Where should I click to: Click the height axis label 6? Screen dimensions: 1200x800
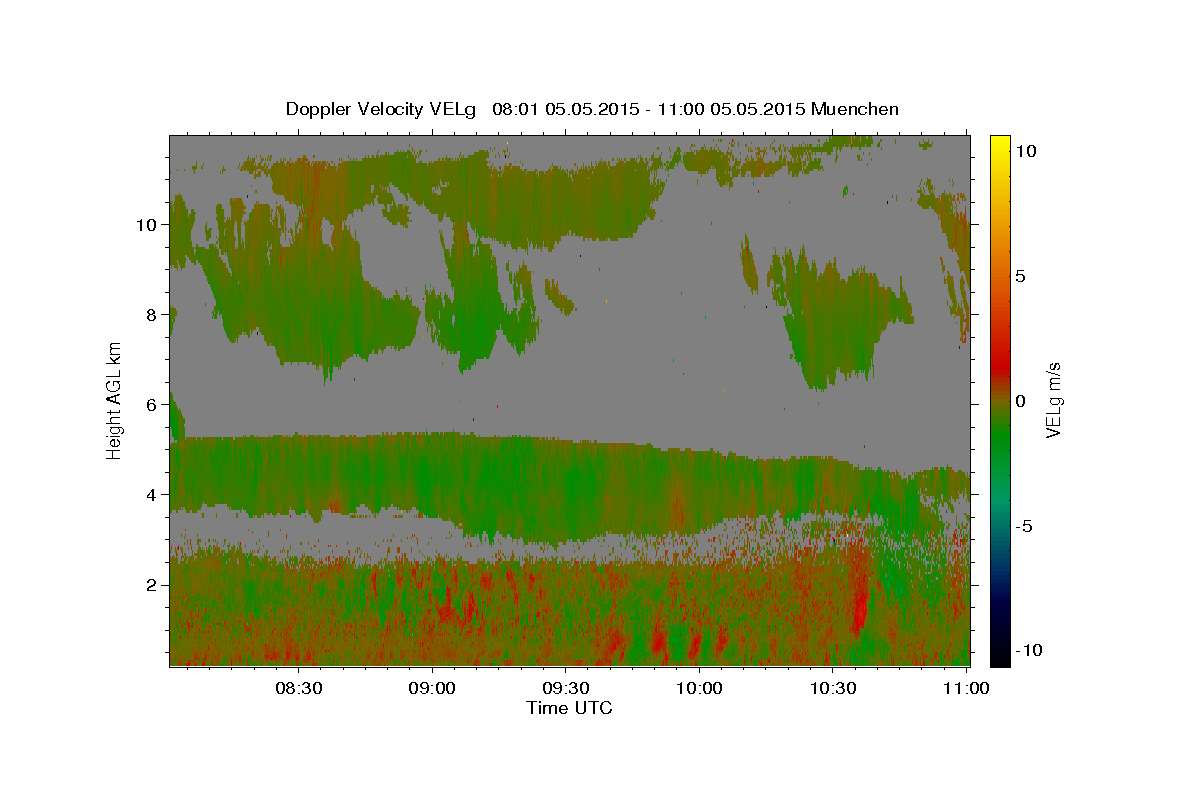point(153,405)
